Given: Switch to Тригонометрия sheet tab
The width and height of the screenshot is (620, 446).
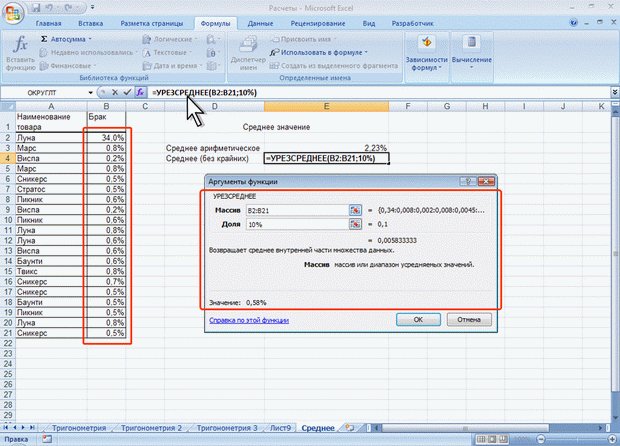Looking at the screenshot, I should 79,428.
